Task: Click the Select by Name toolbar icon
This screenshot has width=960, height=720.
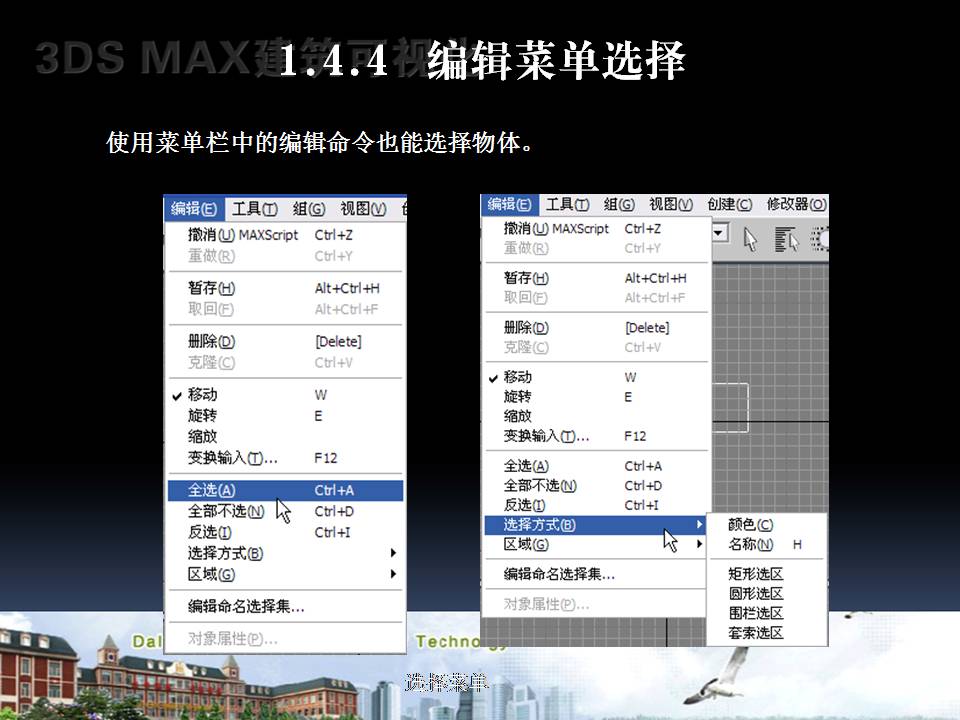Action: click(787, 238)
